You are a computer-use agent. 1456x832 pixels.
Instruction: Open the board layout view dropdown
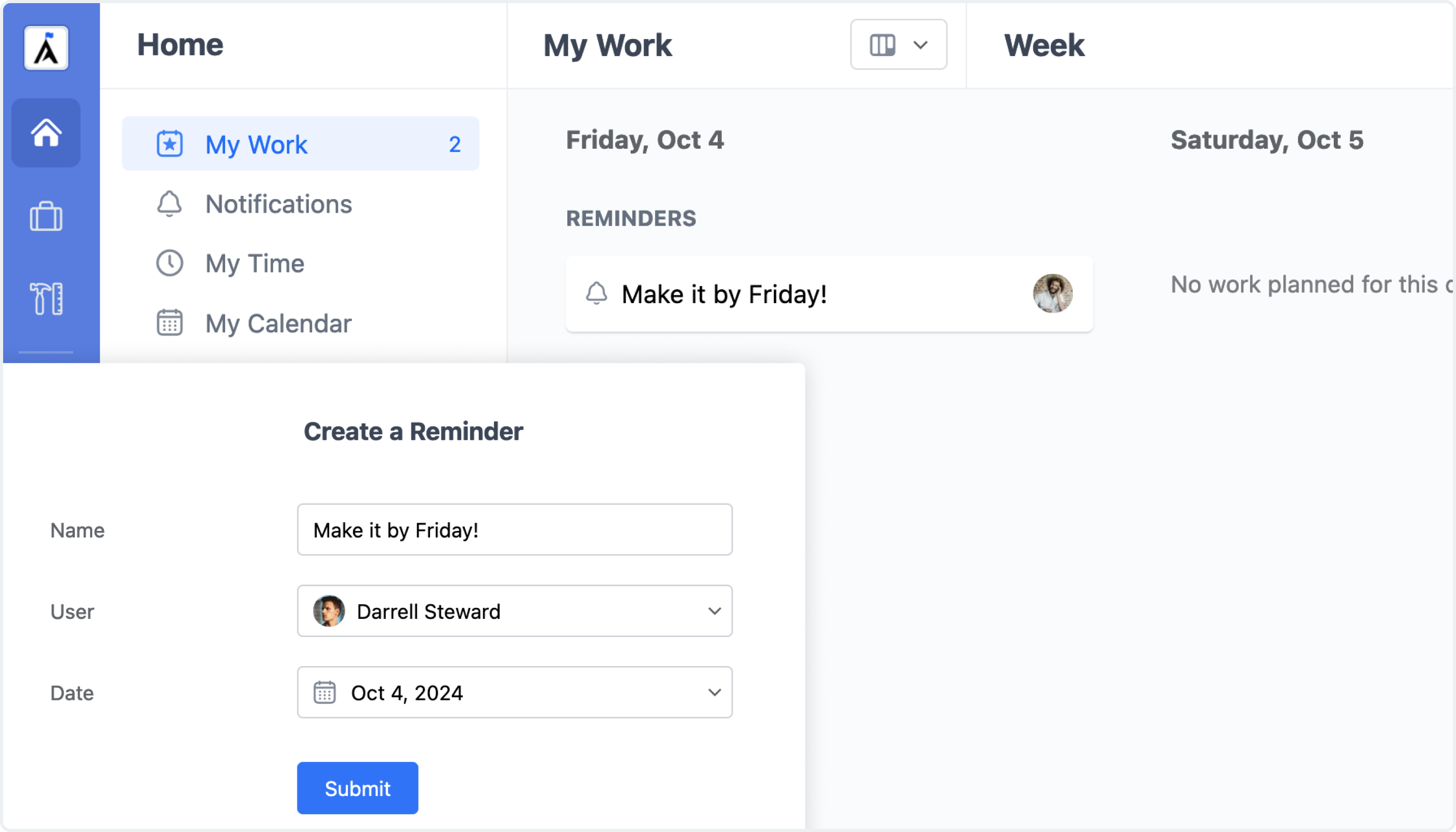coord(898,45)
